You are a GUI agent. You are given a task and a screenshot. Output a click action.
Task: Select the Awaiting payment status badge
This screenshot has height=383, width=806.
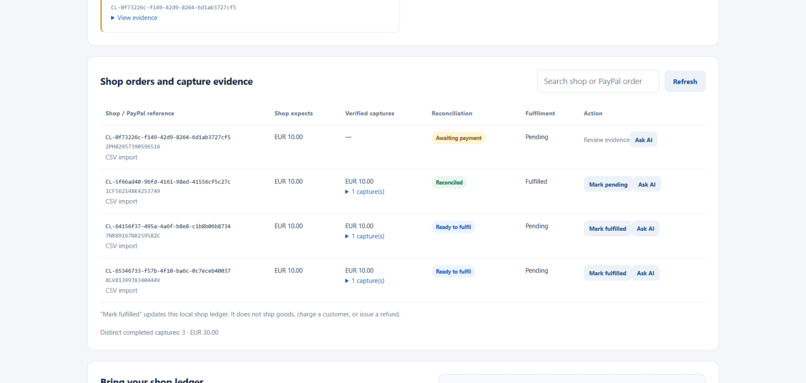click(x=459, y=138)
